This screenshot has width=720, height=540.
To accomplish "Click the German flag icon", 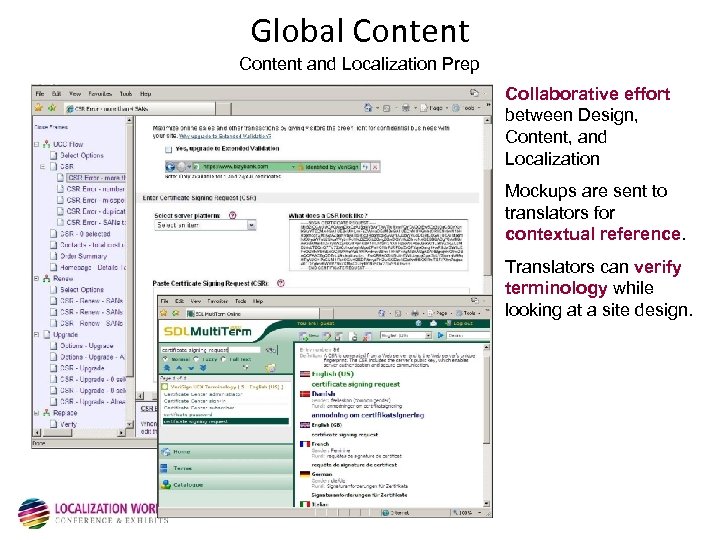I will [x=305, y=474].
